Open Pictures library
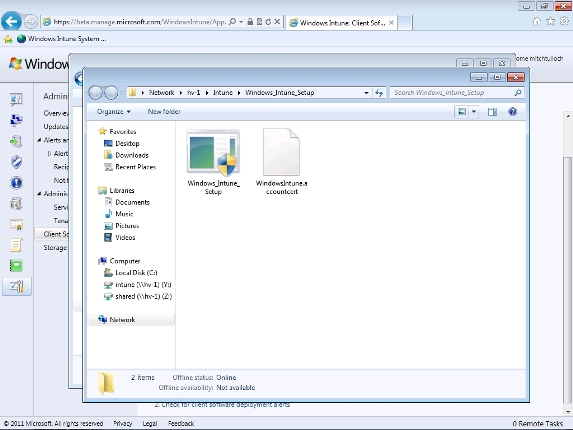This screenshot has width=573, height=430. point(122,226)
